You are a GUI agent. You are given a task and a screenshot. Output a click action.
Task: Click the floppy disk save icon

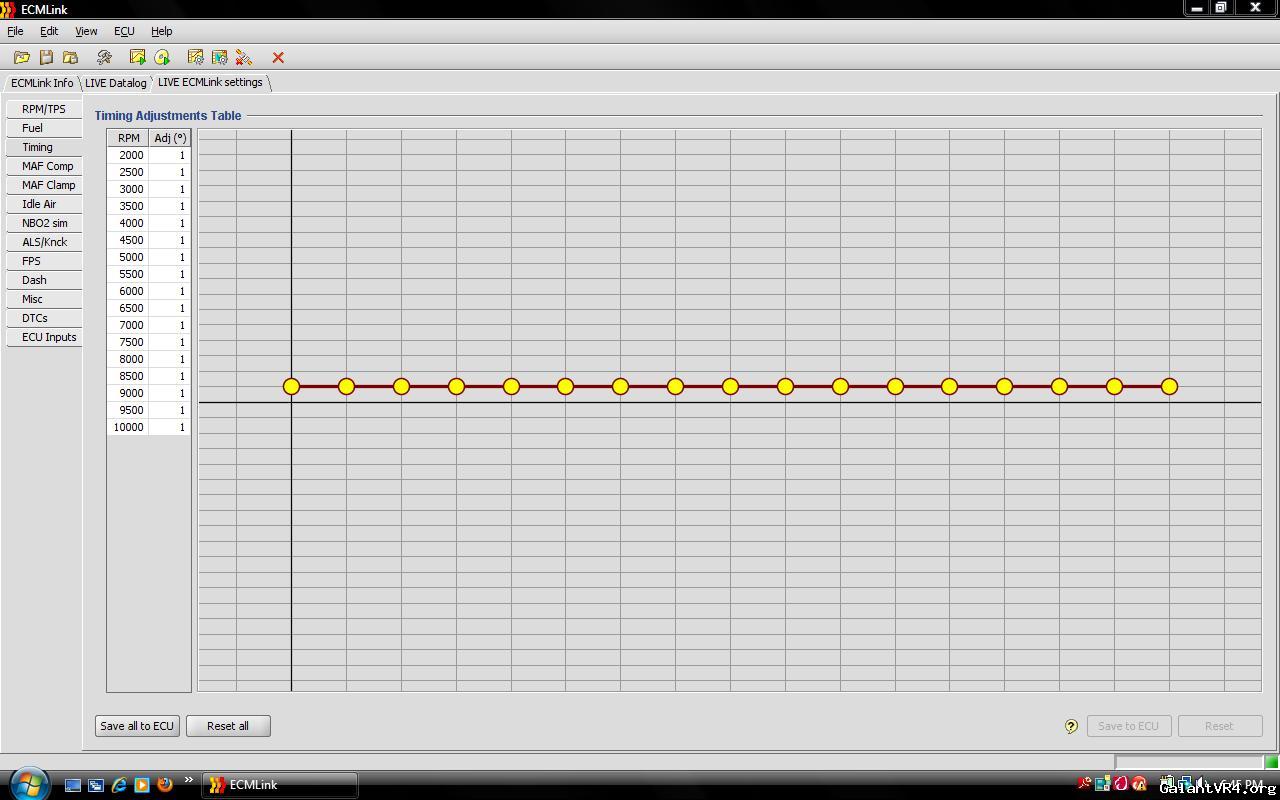pyautogui.click(x=46, y=58)
